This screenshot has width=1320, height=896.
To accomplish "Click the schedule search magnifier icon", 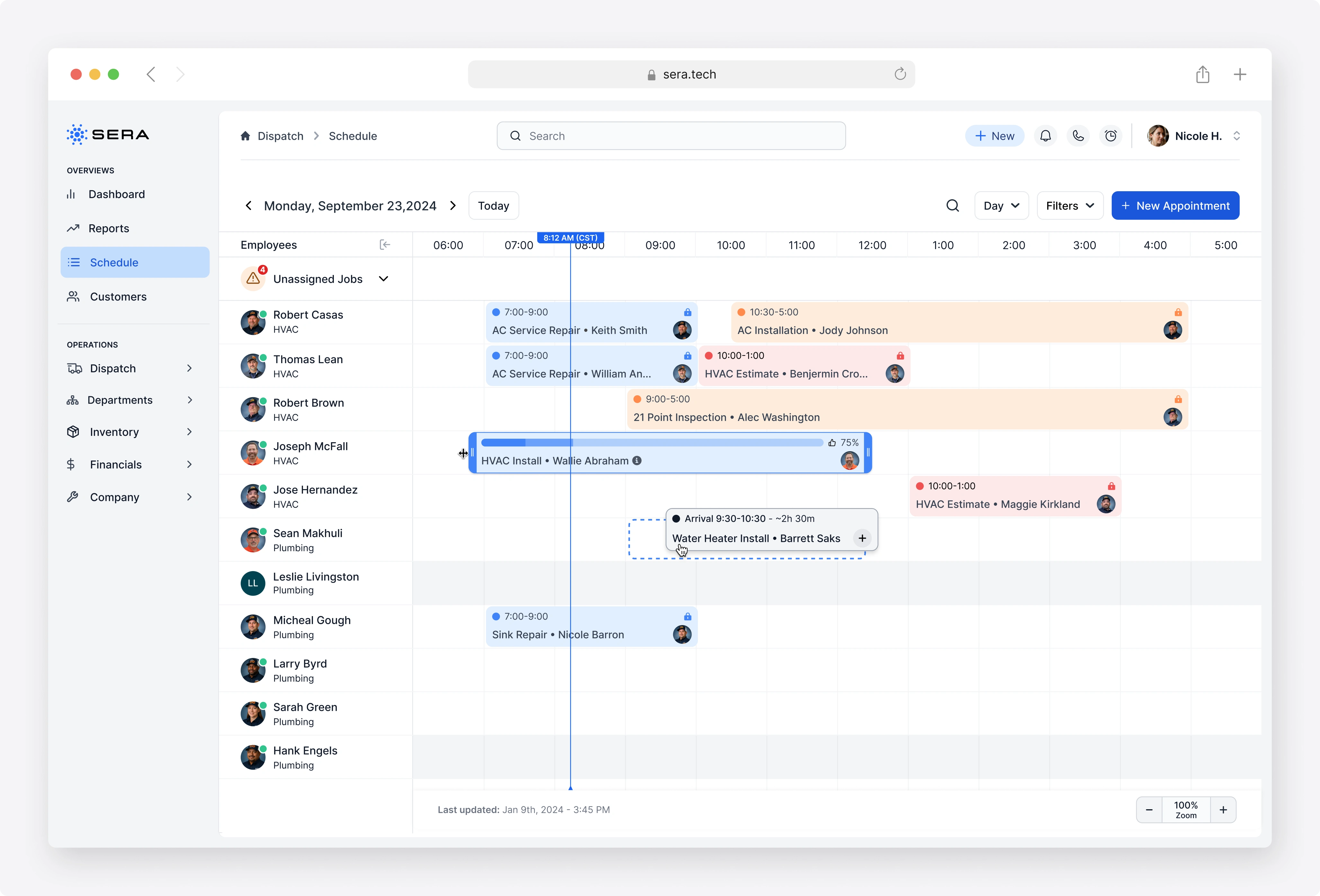I will point(952,206).
